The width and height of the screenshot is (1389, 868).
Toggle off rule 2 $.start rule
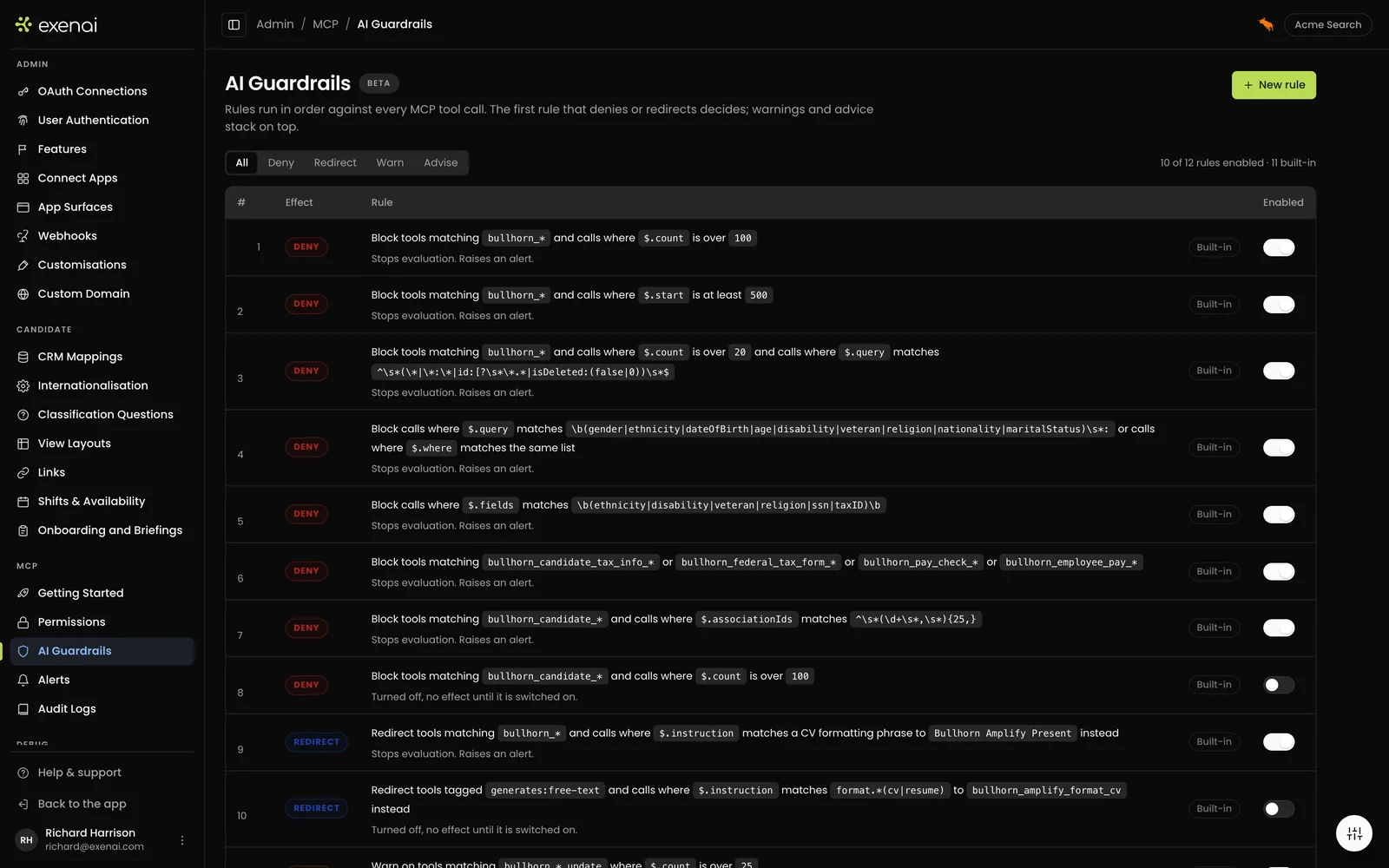coord(1279,305)
